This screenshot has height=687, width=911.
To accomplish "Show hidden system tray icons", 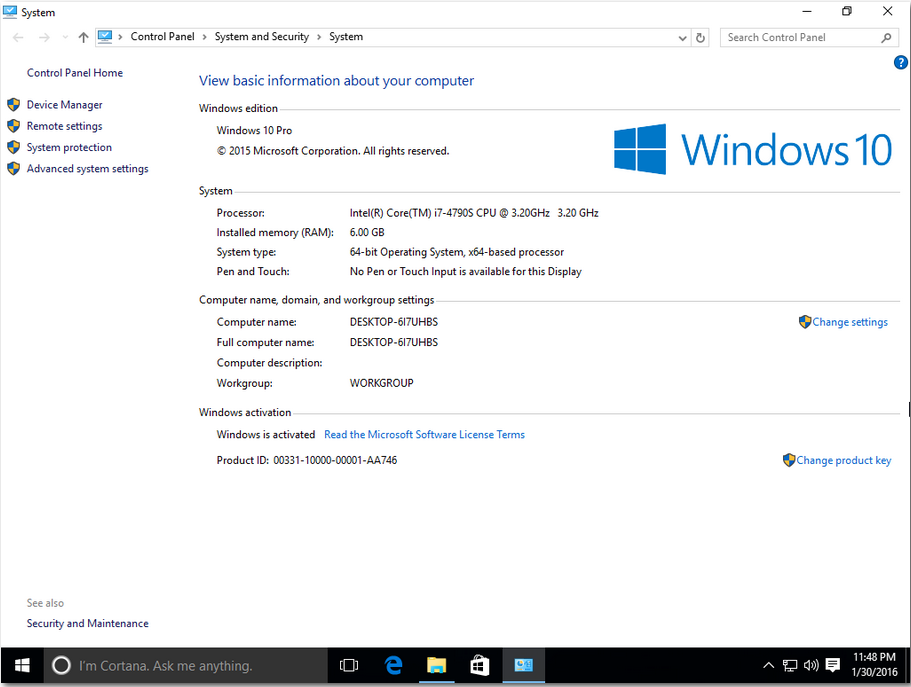I will (768, 665).
